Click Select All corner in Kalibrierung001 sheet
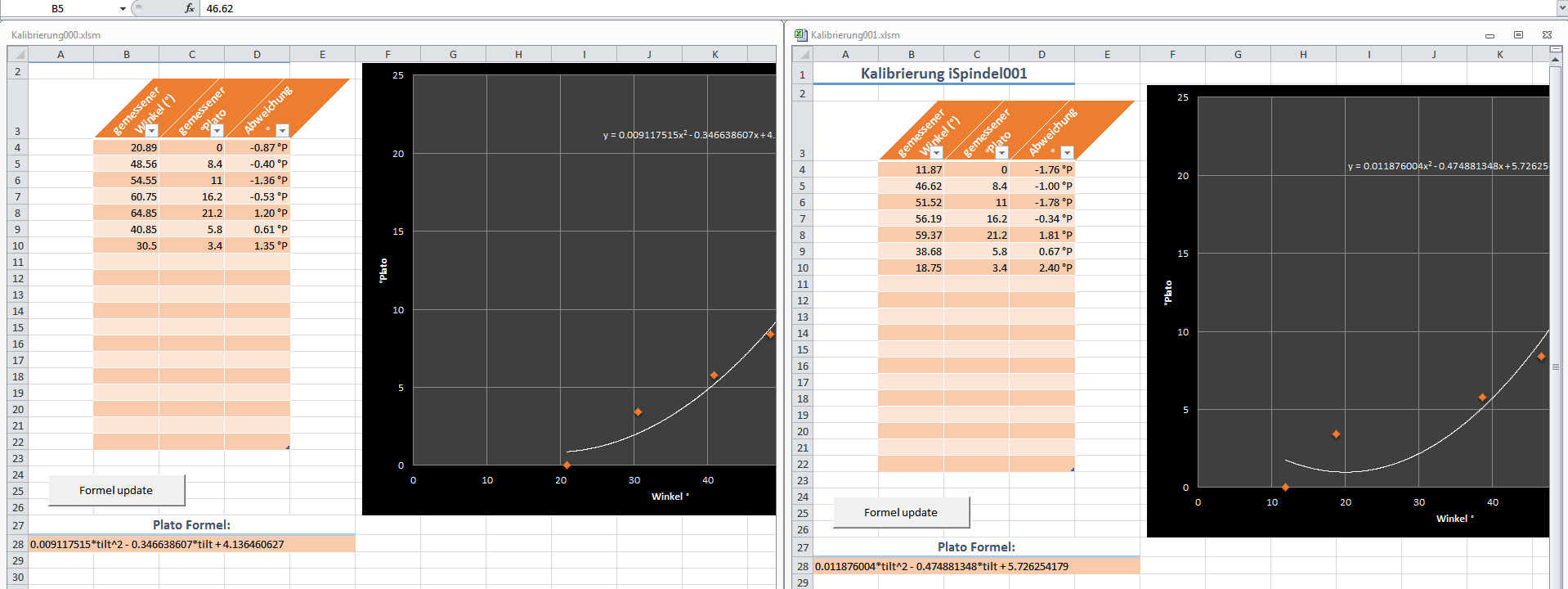Screen dimensions: 1568x589 (x=803, y=55)
